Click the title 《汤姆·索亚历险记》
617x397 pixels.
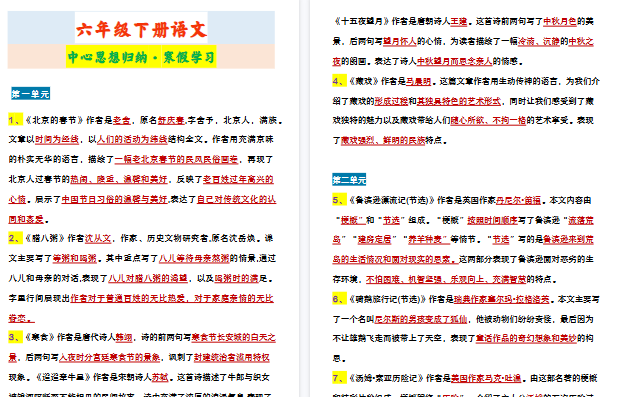[386, 378]
